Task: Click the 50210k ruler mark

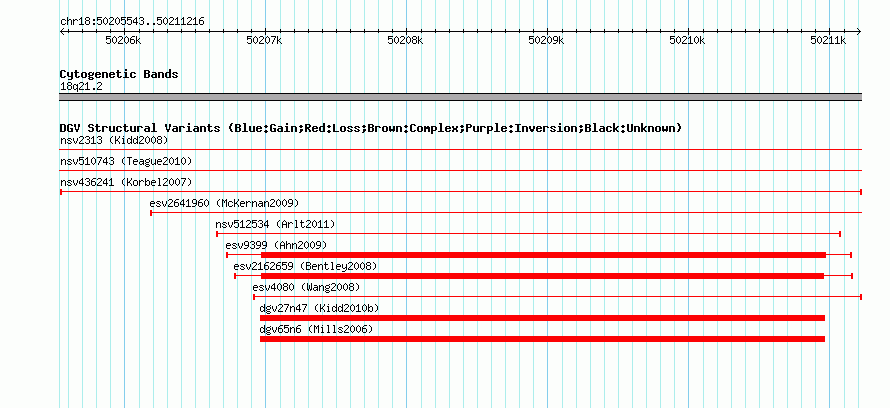Action: click(x=687, y=40)
